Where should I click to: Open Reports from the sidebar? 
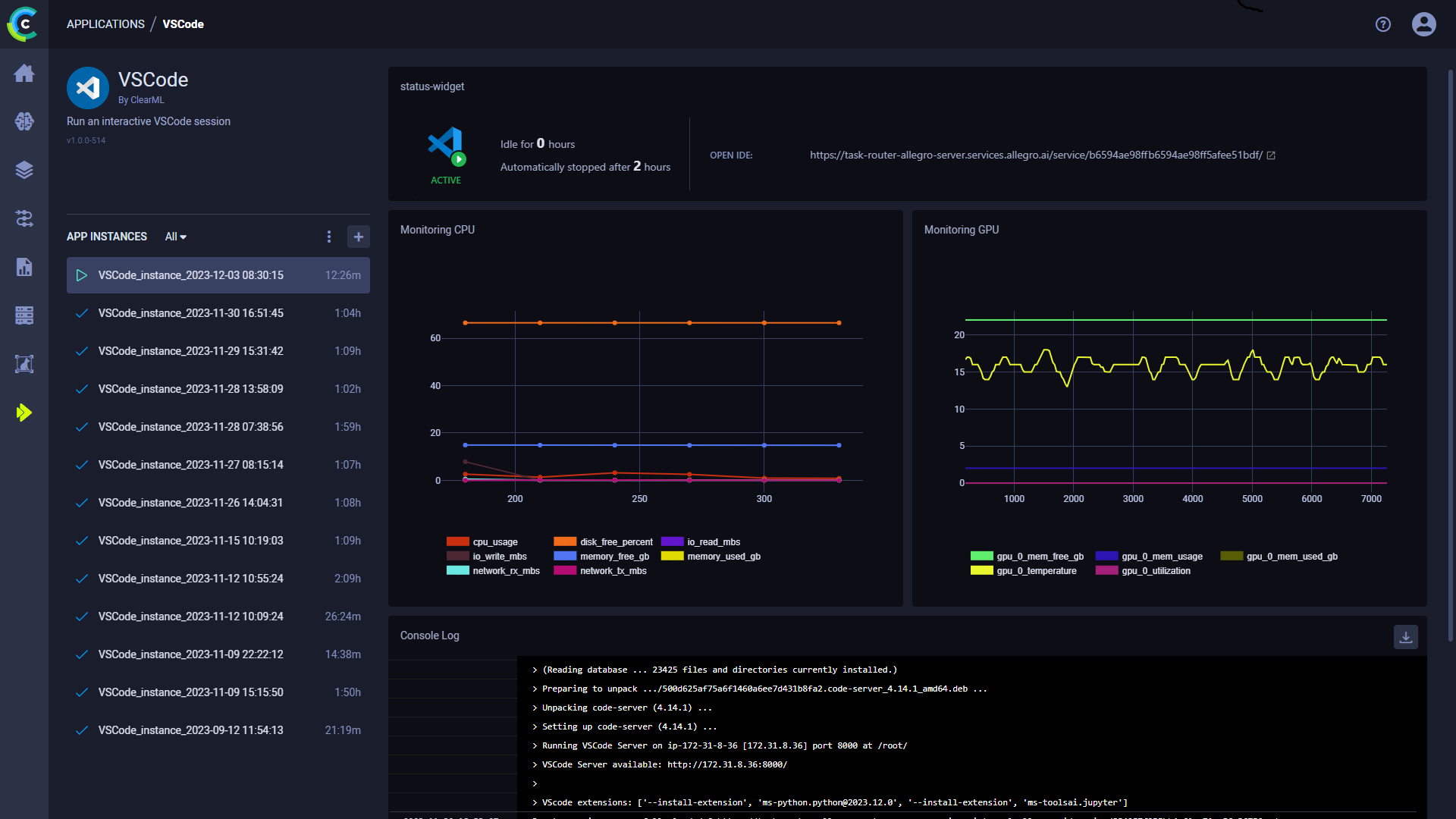click(x=24, y=267)
